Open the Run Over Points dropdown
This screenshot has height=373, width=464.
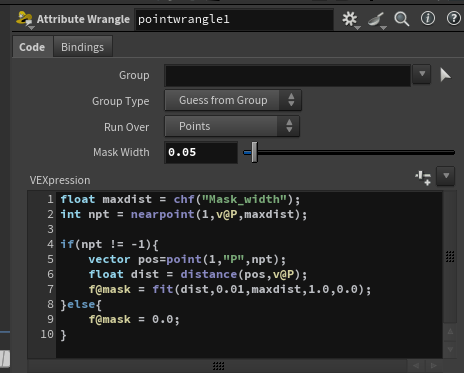232,126
